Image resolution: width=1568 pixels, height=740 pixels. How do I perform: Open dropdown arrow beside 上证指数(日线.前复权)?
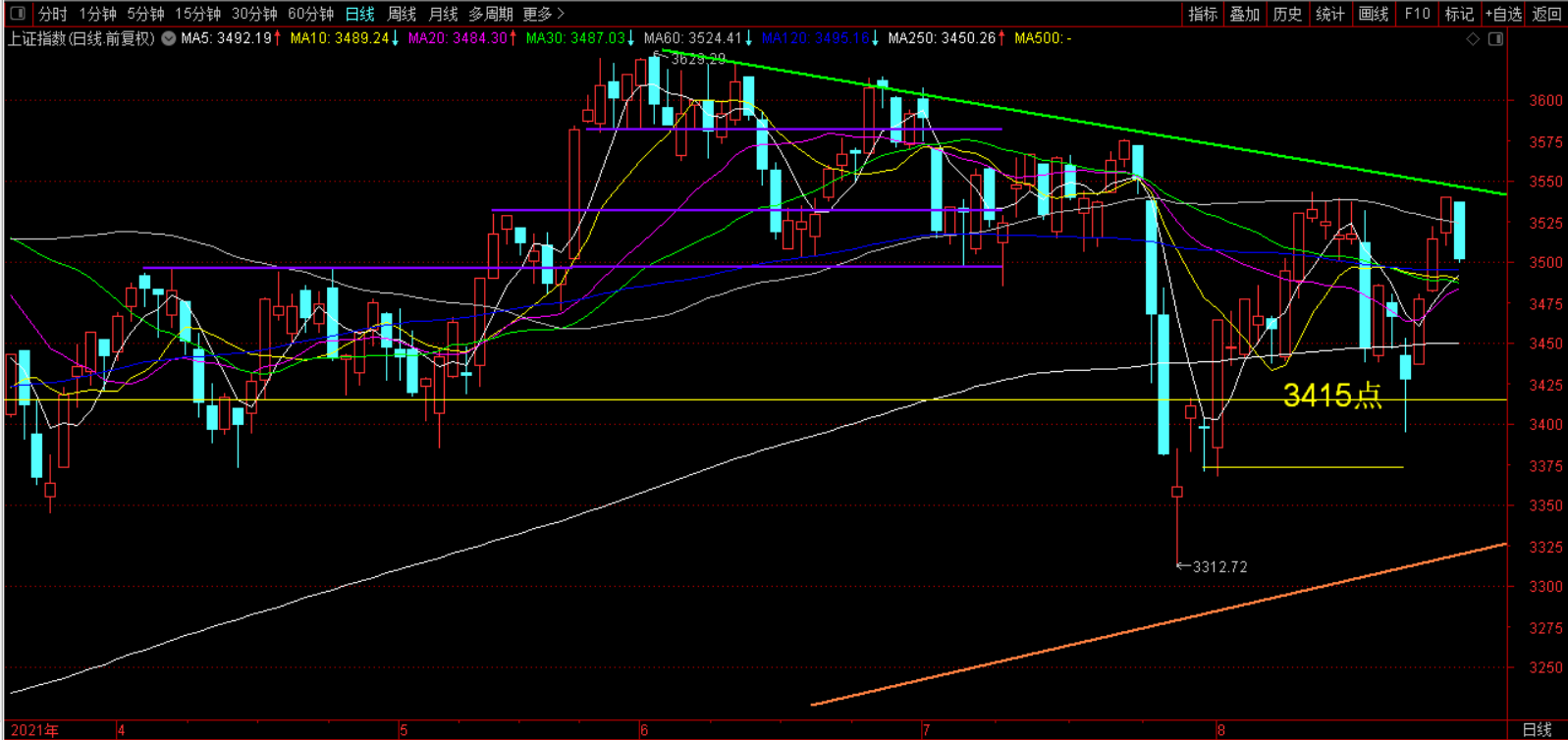[x=169, y=38]
